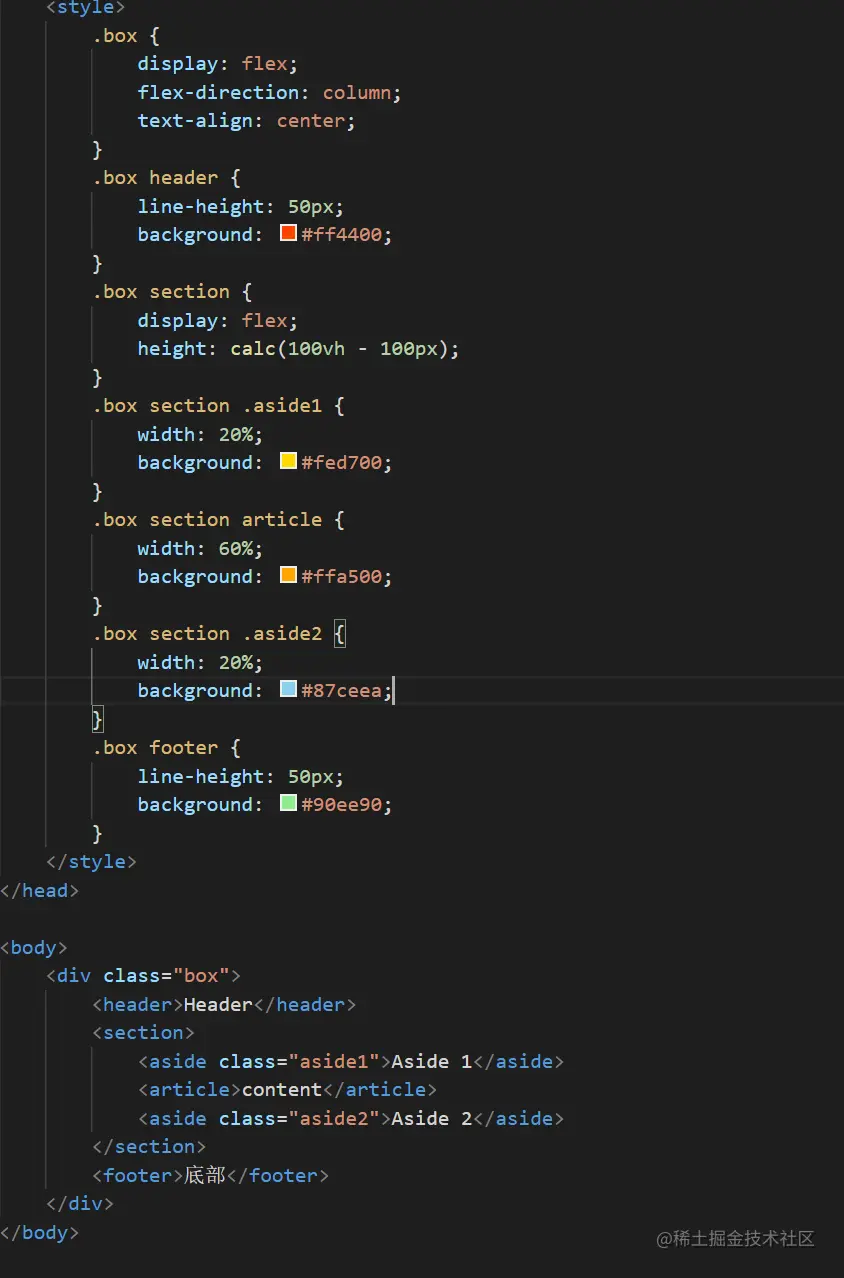Open the #ffa500 orange color swatch
Image resolution: width=844 pixels, height=1278 pixels.
pos(289,576)
